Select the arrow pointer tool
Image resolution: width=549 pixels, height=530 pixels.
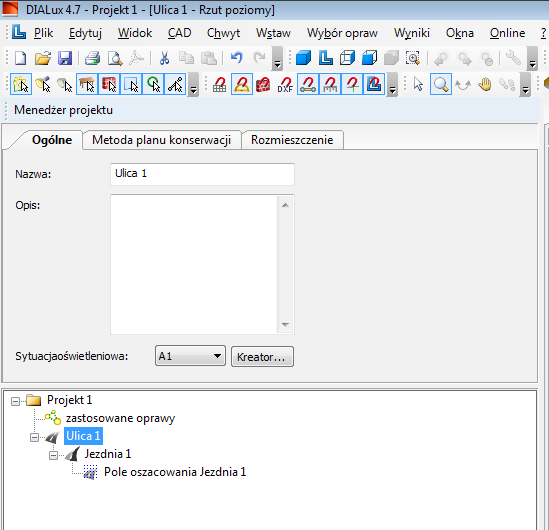click(x=418, y=84)
